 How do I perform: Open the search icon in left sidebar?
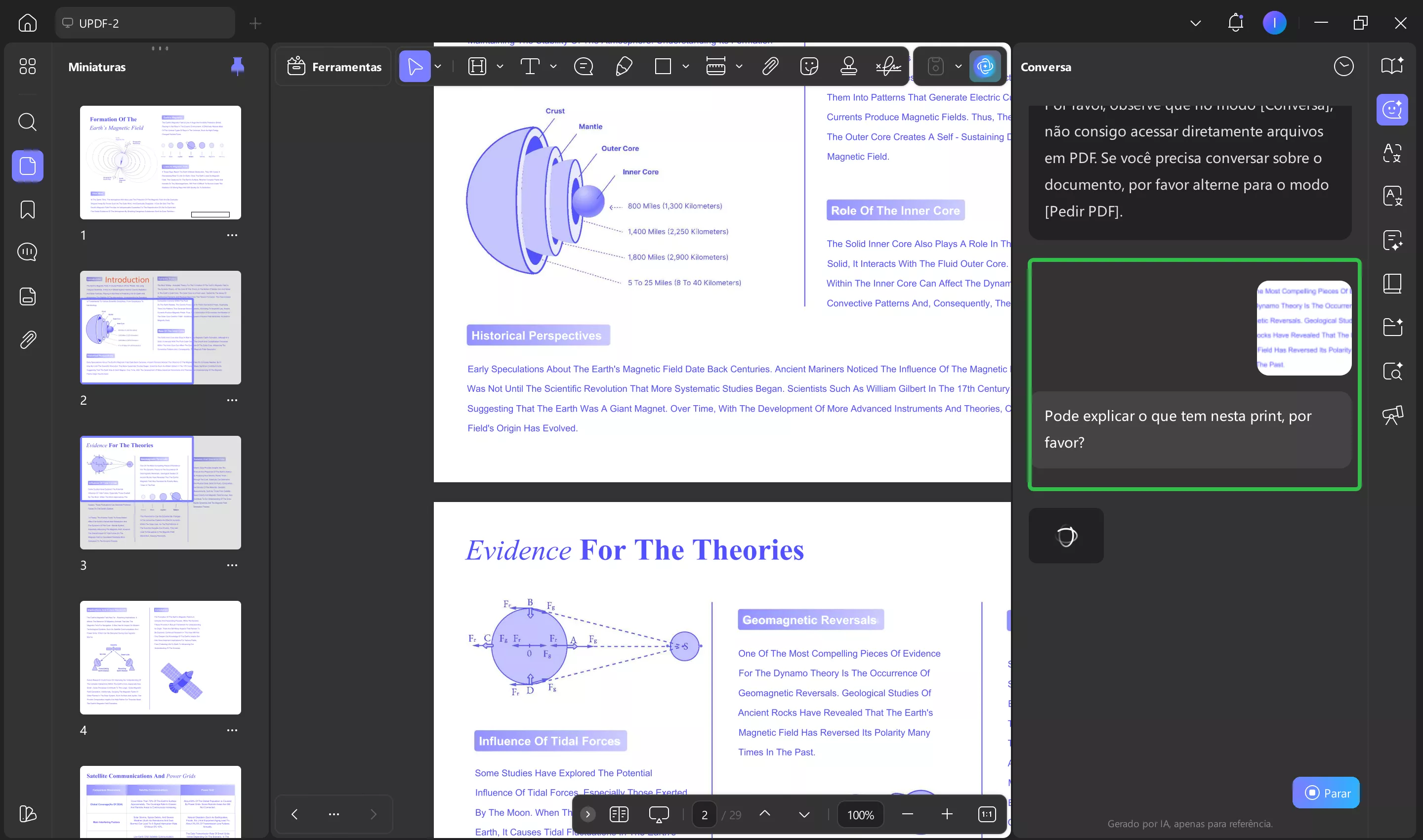pyautogui.click(x=27, y=122)
